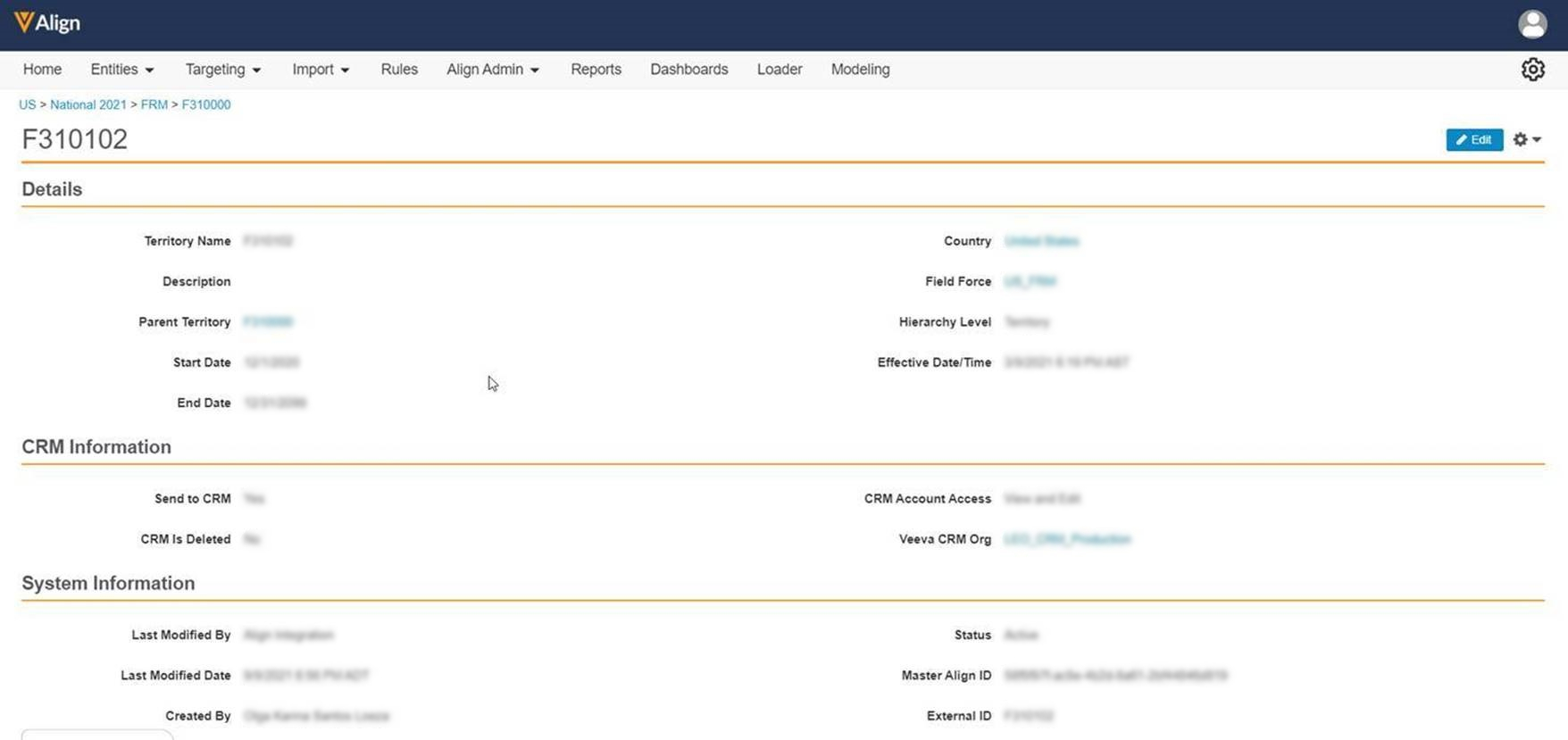Open the user profile avatar menu
Image resolution: width=1568 pixels, height=740 pixels.
(x=1532, y=24)
